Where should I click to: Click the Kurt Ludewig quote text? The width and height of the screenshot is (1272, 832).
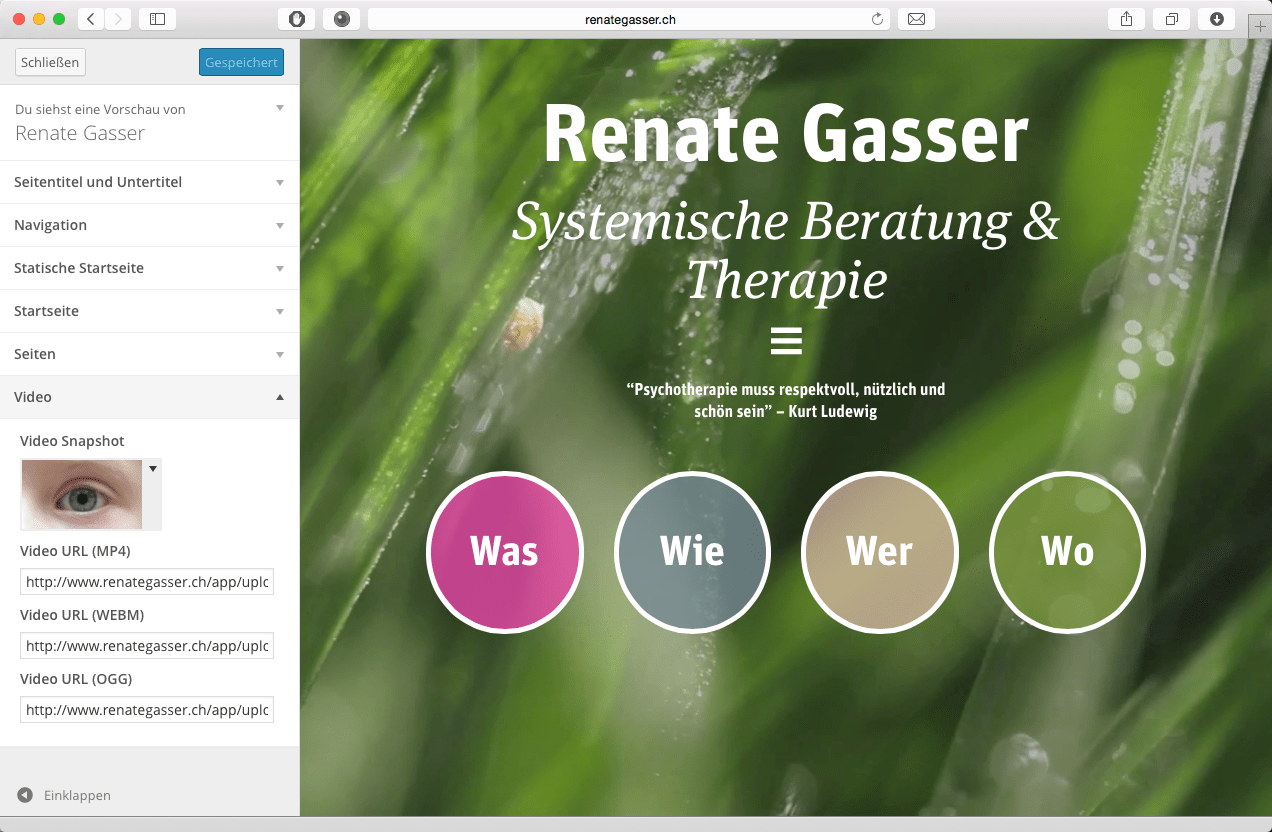pyautogui.click(x=786, y=400)
